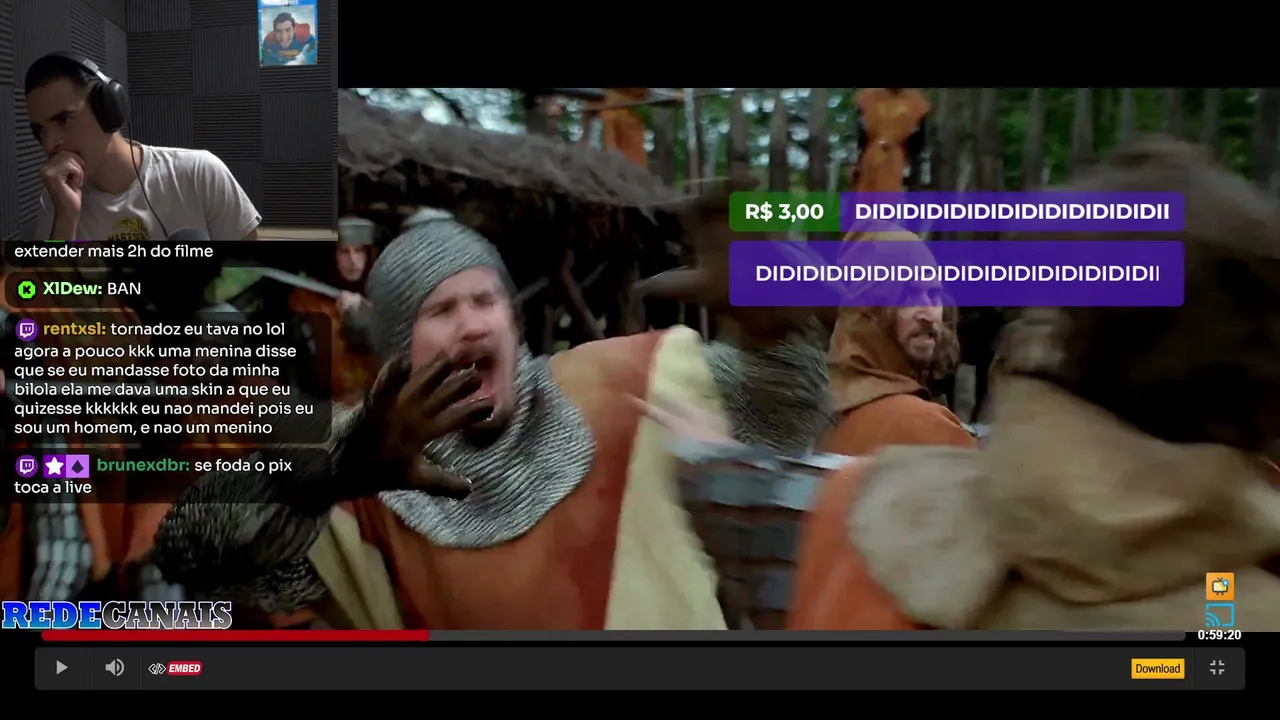Click the 0:59:20 timestamp text
Viewport: 1280px width, 720px height.
(1219, 635)
